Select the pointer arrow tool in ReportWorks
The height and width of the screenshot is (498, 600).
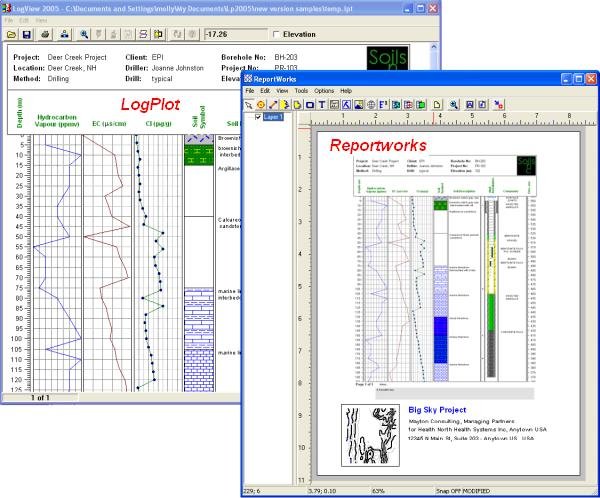[249, 104]
